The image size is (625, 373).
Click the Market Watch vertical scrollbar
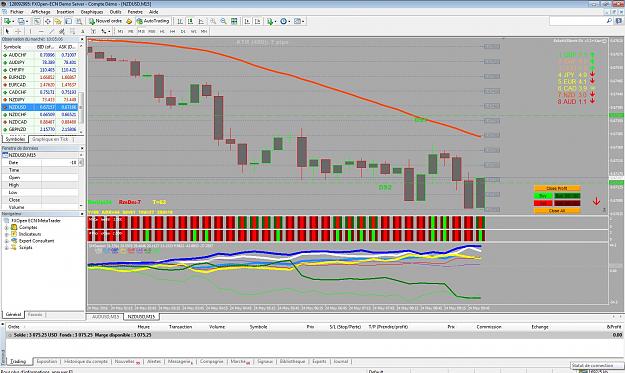[82, 108]
